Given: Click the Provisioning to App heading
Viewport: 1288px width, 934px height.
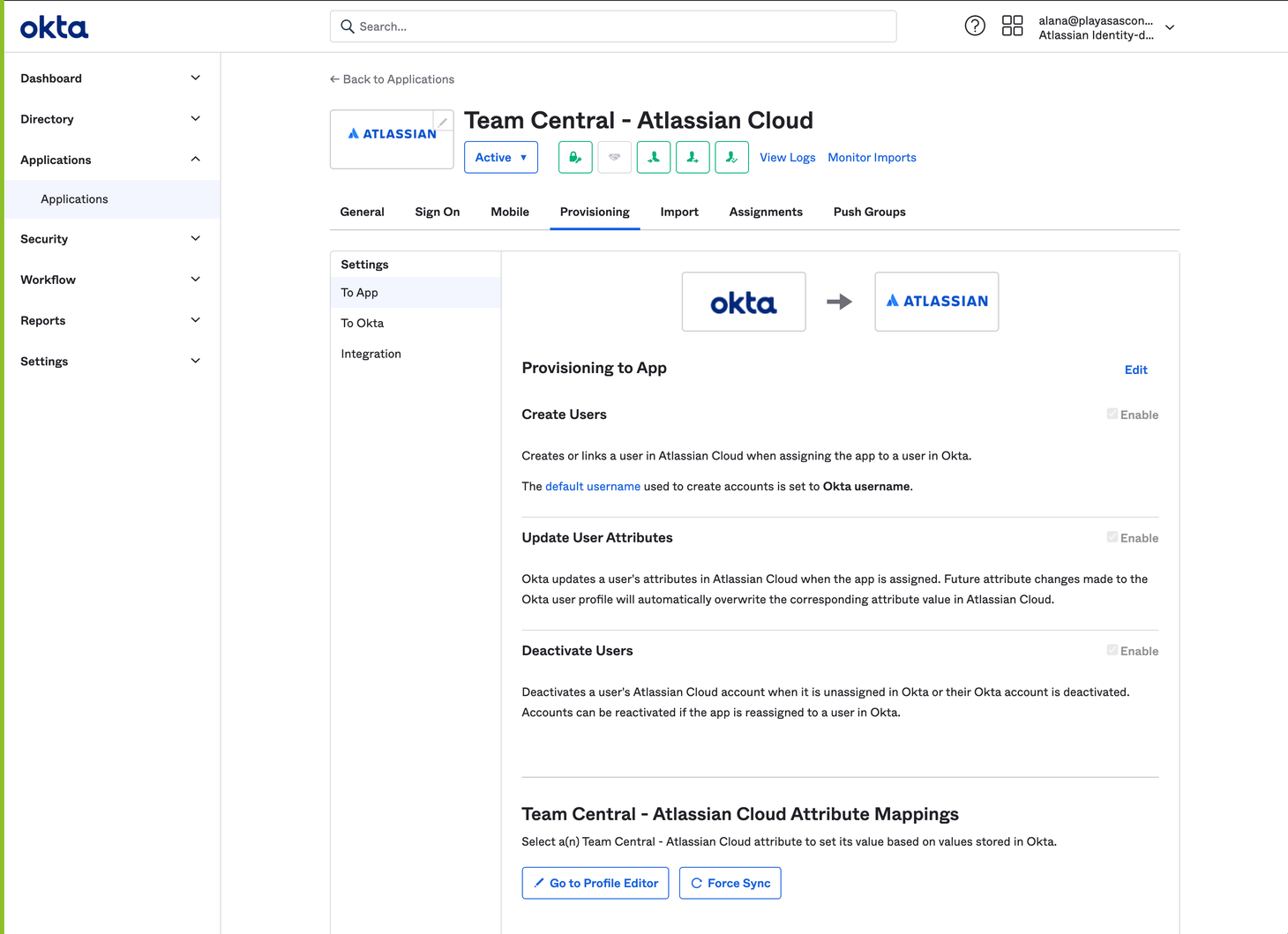Looking at the screenshot, I should 594,368.
